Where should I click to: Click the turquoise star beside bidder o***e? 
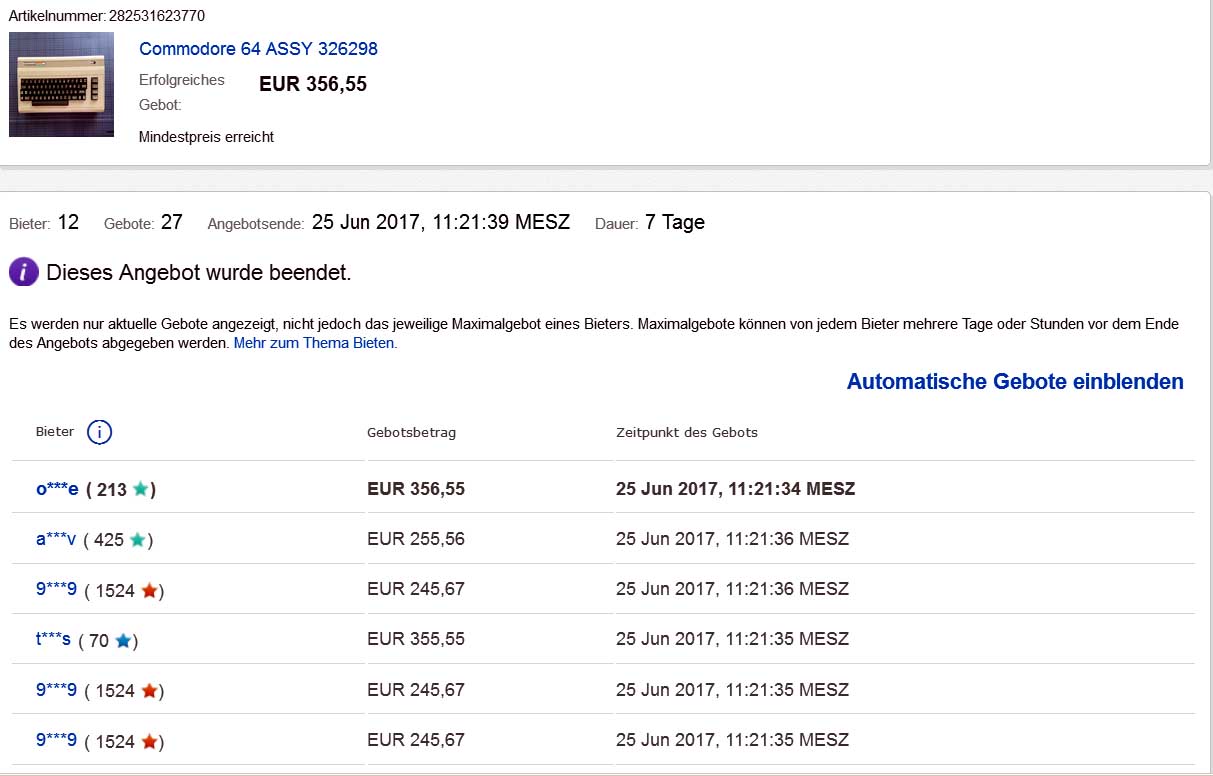point(141,490)
